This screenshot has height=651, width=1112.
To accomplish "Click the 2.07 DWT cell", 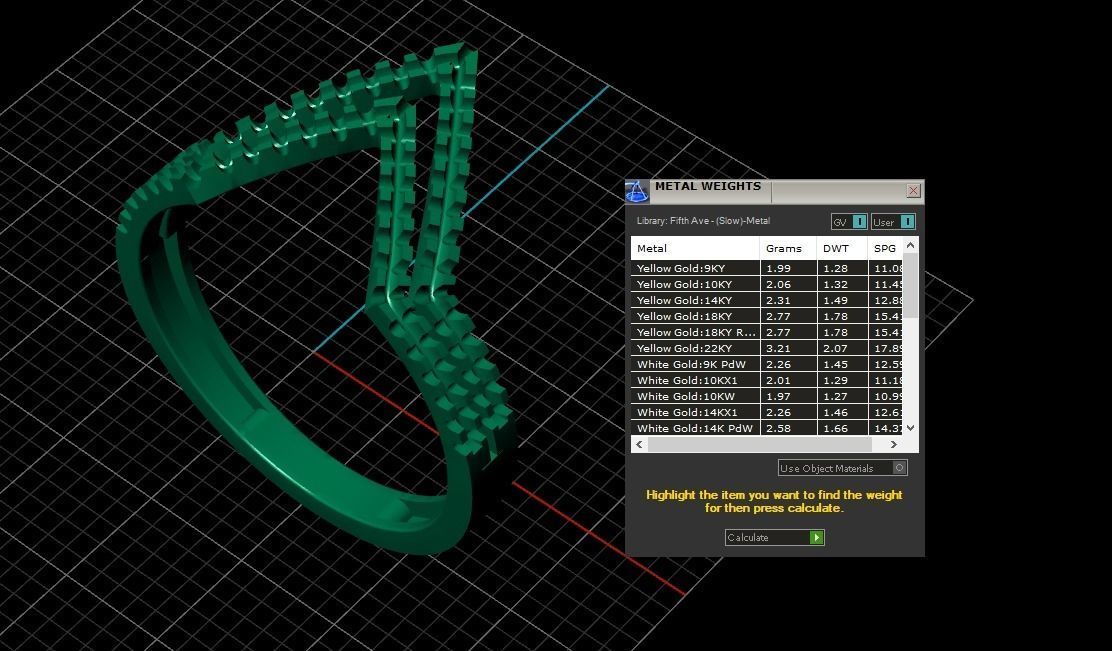I will click(843, 348).
